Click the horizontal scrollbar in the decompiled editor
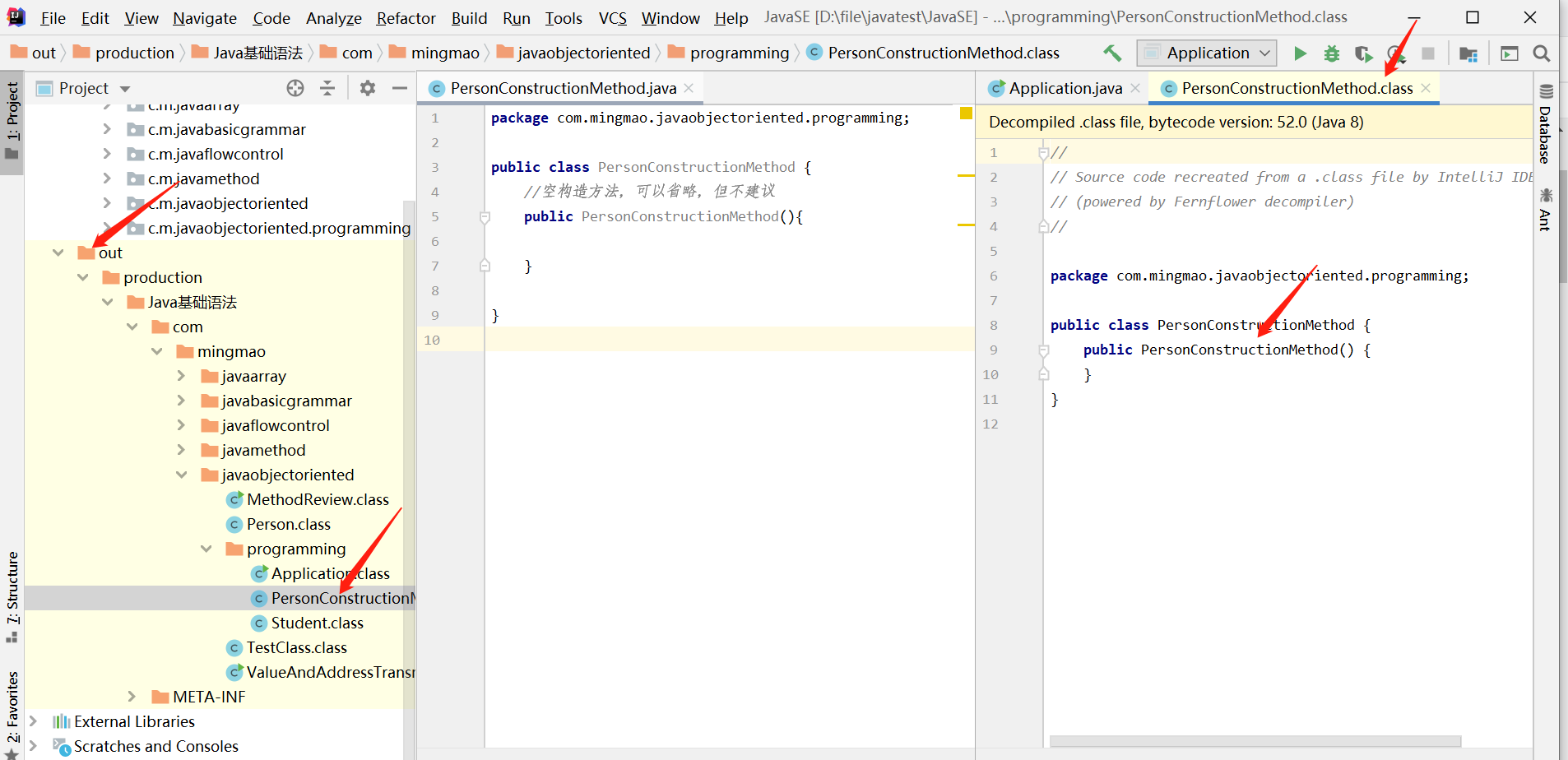Screen dimensions: 1568x760 pyautogui.click(x=1255, y=741)
